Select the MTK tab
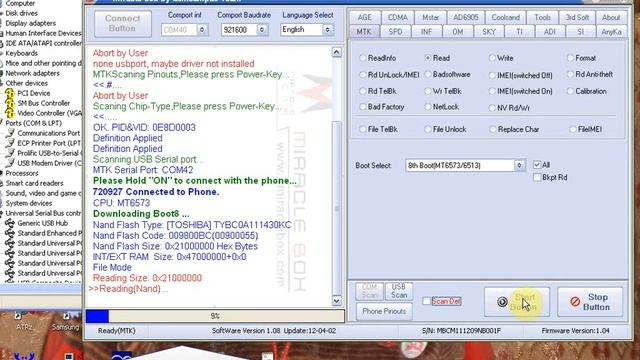Viewport: 640px width, 360px height. (x=364, y=32)
